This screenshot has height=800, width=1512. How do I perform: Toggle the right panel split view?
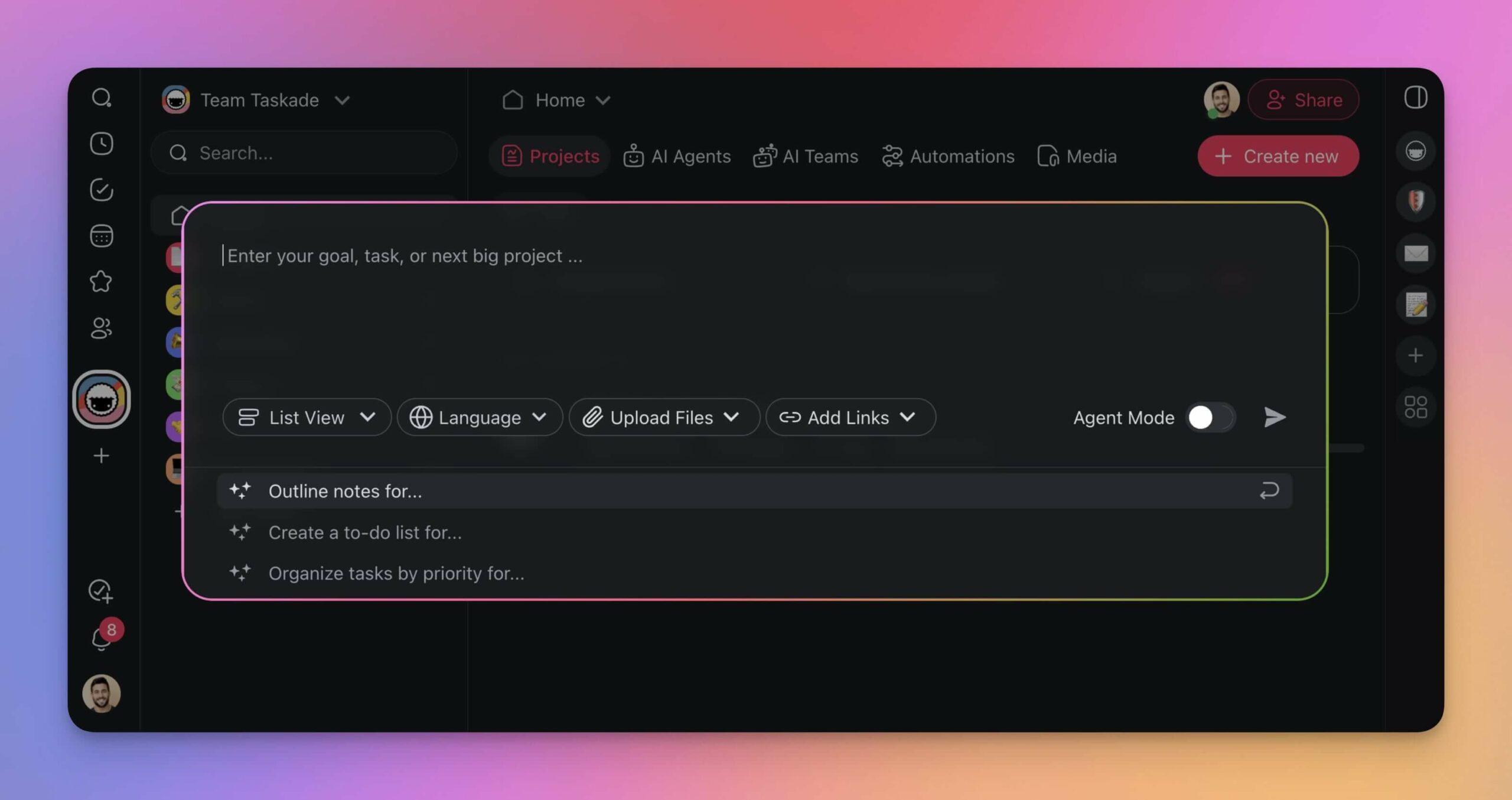[x=1416, y=98]
